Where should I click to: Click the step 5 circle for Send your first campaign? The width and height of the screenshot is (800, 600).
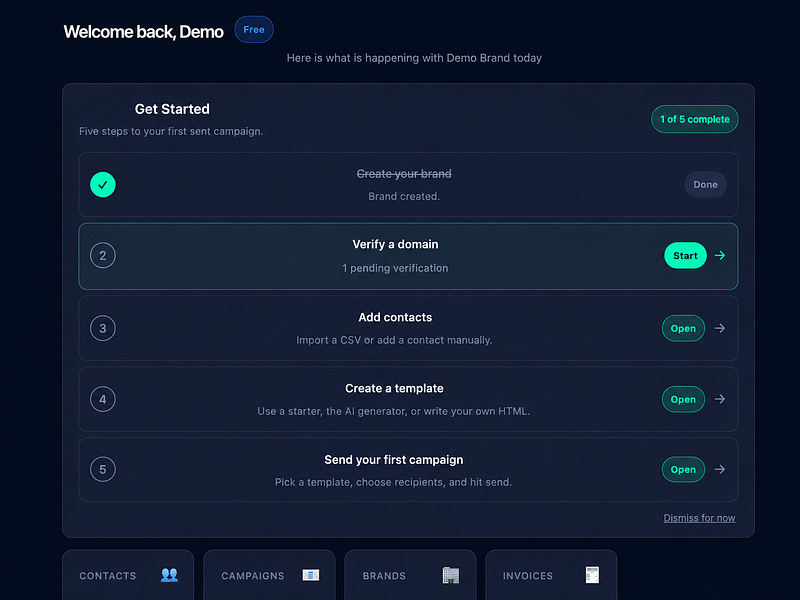pos(103,469)
